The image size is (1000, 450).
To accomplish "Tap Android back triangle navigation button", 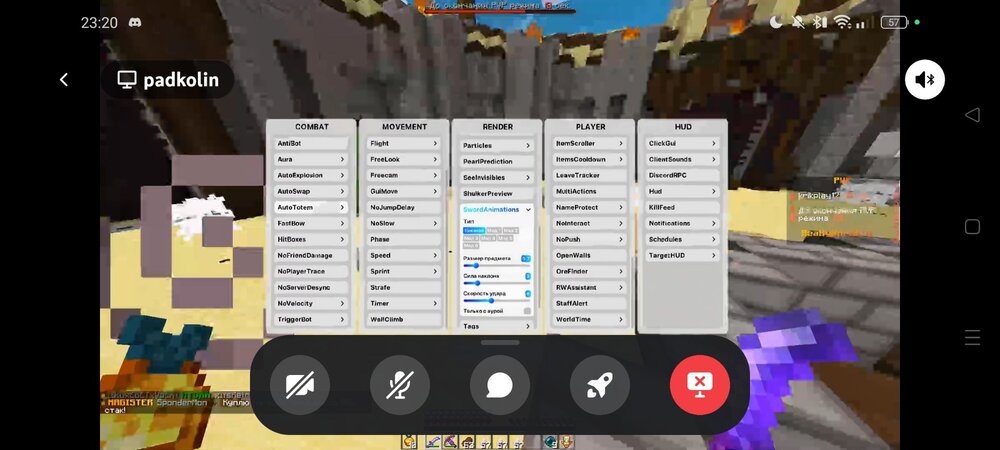I will [x=972, y=115].
